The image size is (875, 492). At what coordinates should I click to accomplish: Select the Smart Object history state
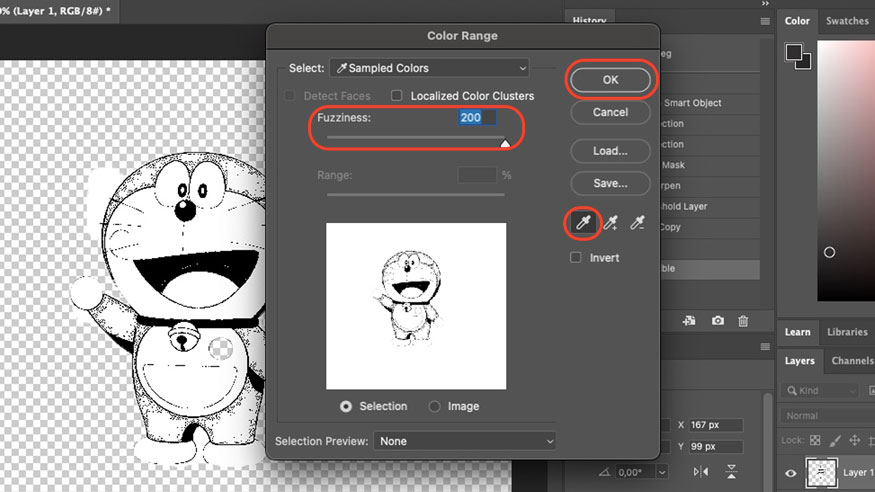tap(709, 103)
